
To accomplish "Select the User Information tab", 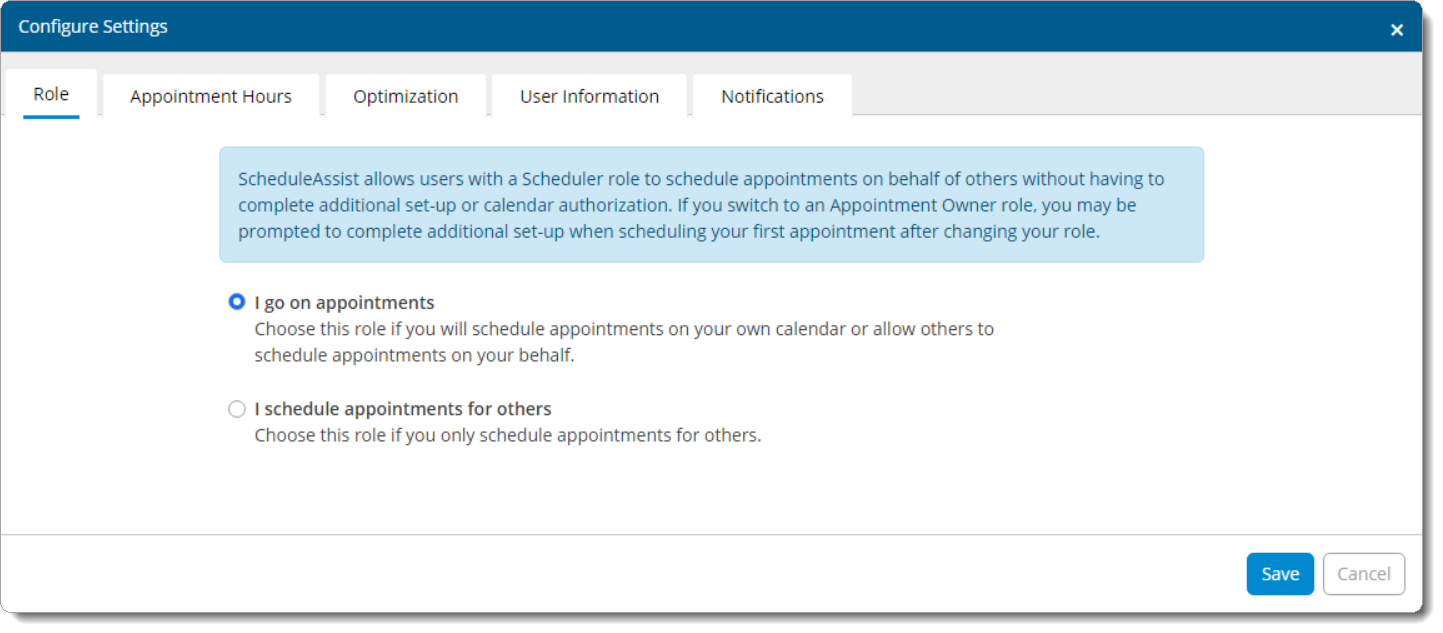I will click(x=589, y=97).
